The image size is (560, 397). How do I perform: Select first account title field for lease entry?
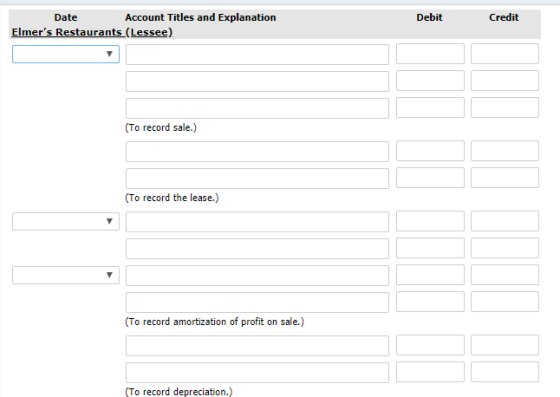(x=257, y=151)
